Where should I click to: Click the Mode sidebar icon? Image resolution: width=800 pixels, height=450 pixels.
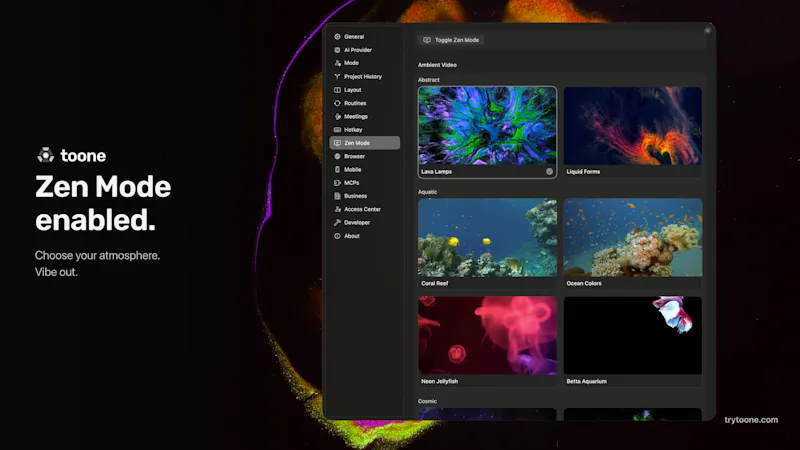tap(337, 63)
